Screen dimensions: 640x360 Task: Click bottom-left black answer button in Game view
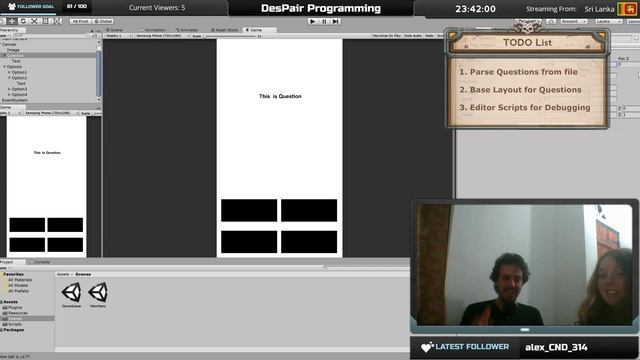coord(249,242)
